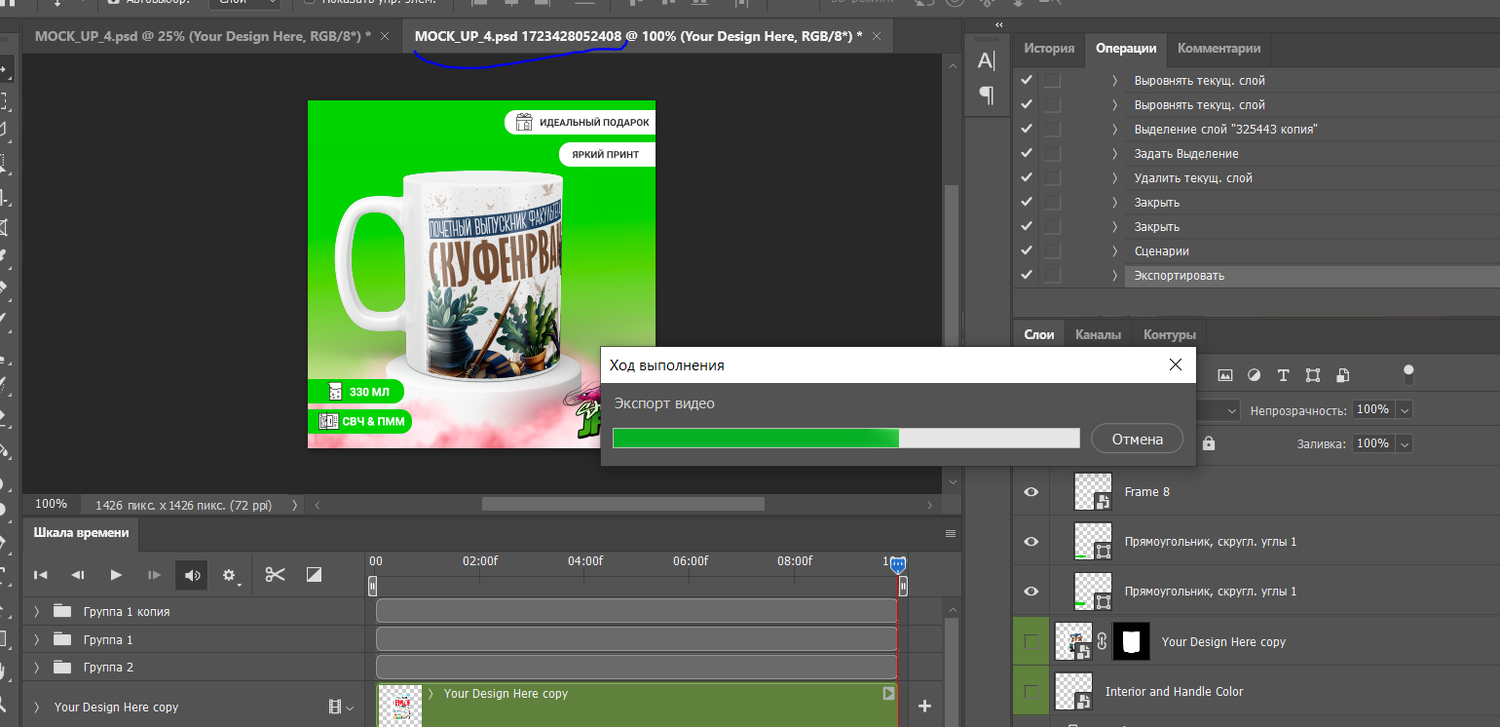1500x727 pixels.
Task: Expand the Сценарии action step
Action: click(x=1114, y=251)
